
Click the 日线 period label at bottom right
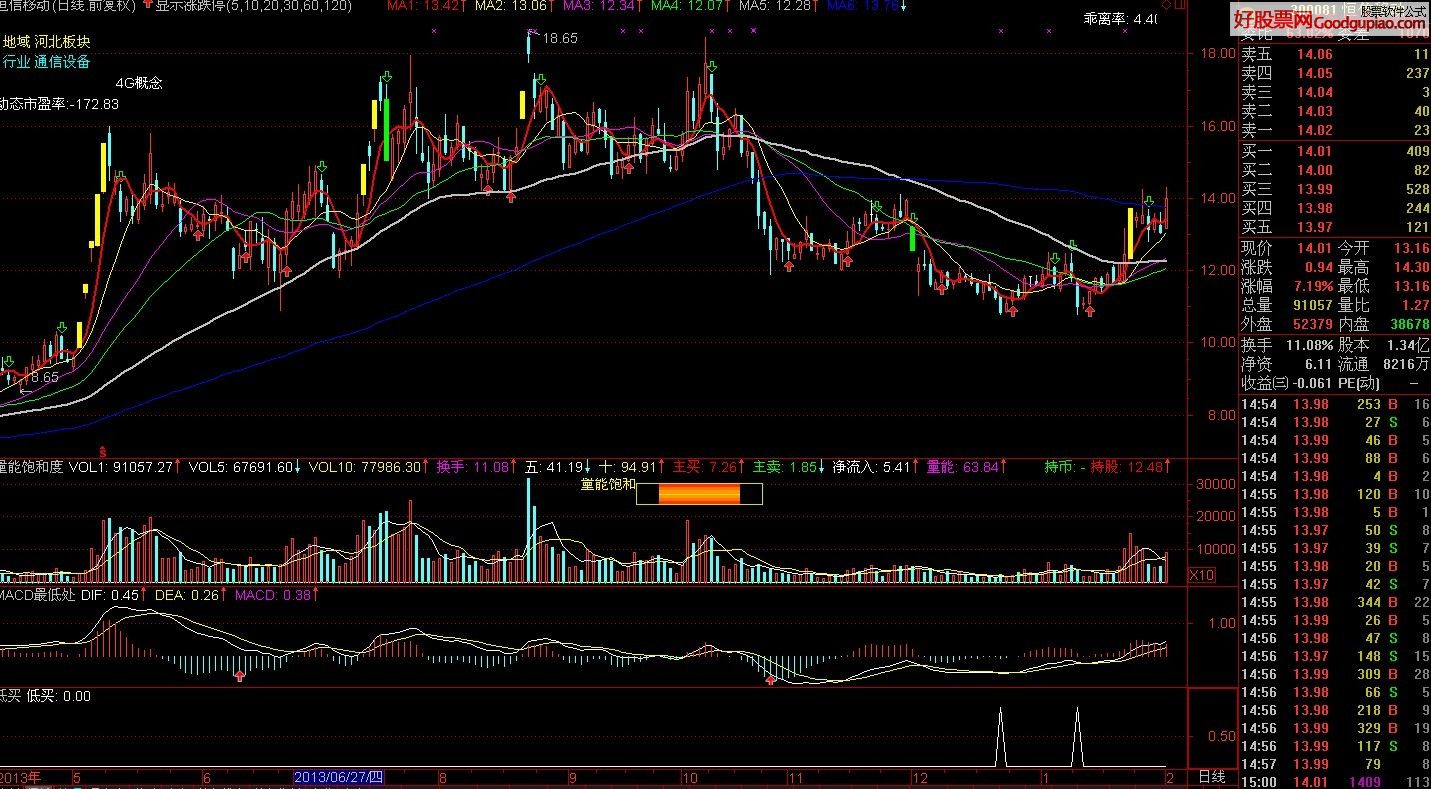tap(1210, 777)
